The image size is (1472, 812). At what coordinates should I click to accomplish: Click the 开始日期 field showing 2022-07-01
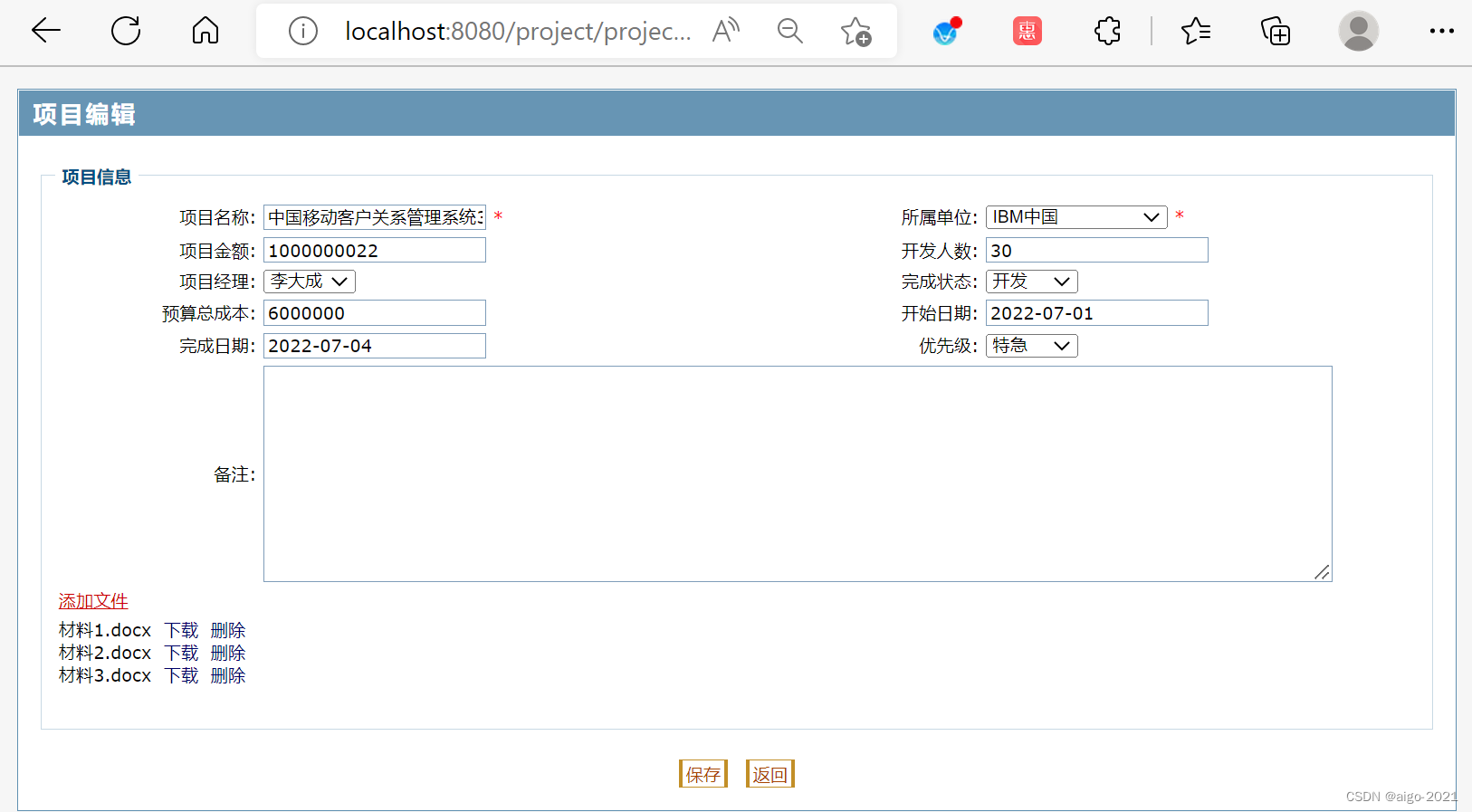pyautogui.click(x=1097, y=313)
